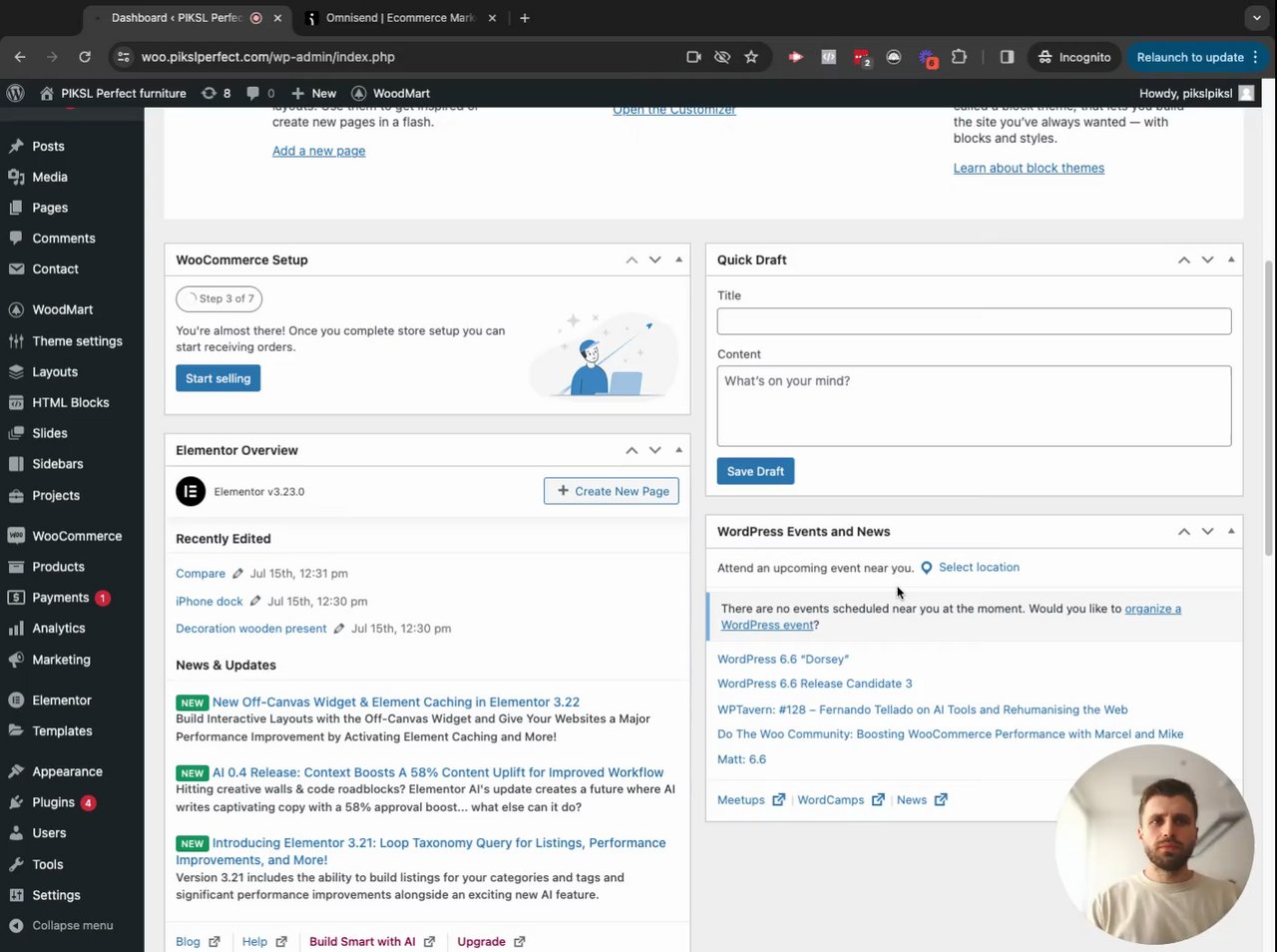Screen dimensions: 1277x952
Task: Click the Analytics bar chart icon
Action: pos(16,629)
